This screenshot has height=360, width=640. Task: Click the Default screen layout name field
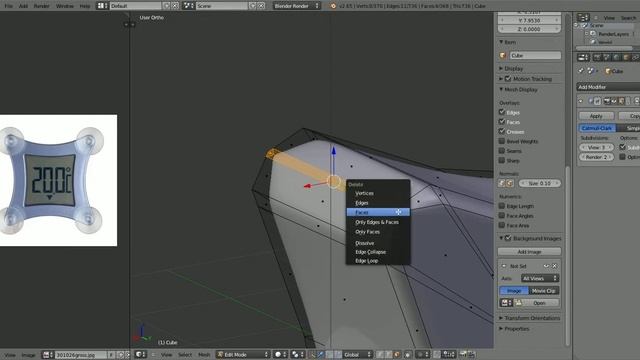coord(136,6)
